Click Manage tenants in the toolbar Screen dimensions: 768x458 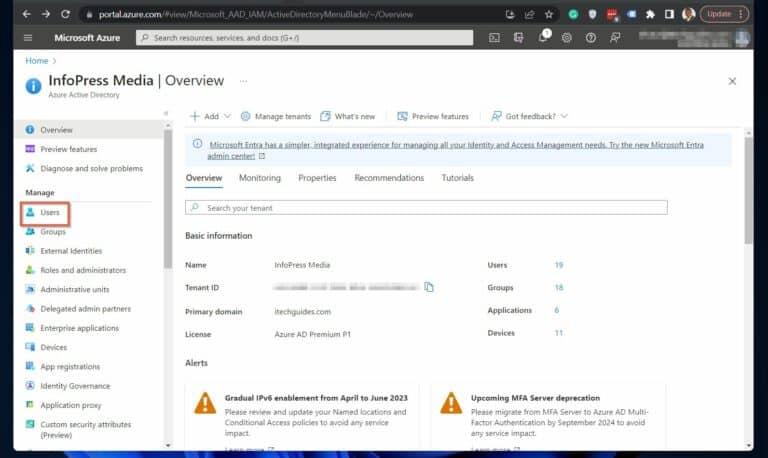276,116
